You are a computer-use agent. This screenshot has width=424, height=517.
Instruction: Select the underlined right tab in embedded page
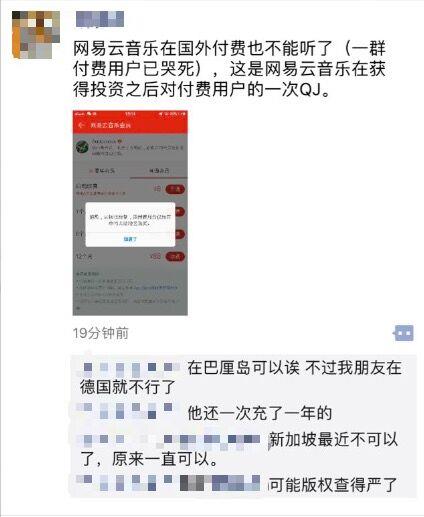[159, 171]
